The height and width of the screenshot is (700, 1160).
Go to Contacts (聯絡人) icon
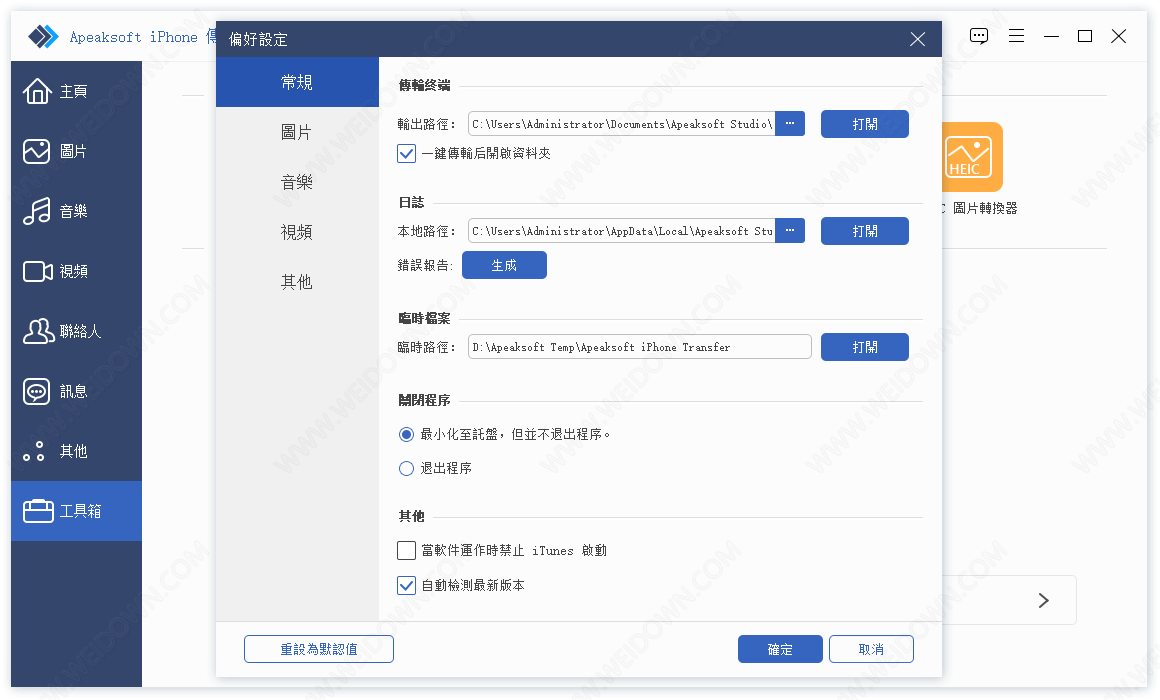[37, 331]
